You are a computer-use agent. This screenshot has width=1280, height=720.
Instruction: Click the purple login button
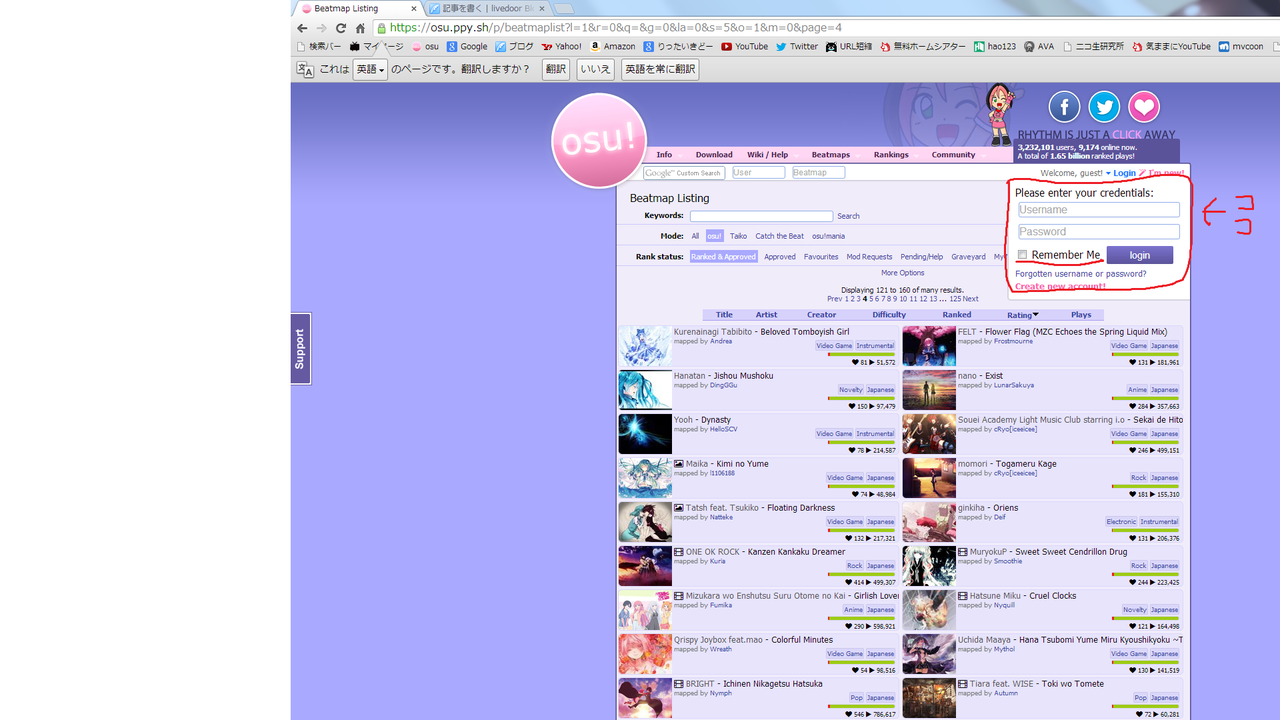coord(1139,255)
